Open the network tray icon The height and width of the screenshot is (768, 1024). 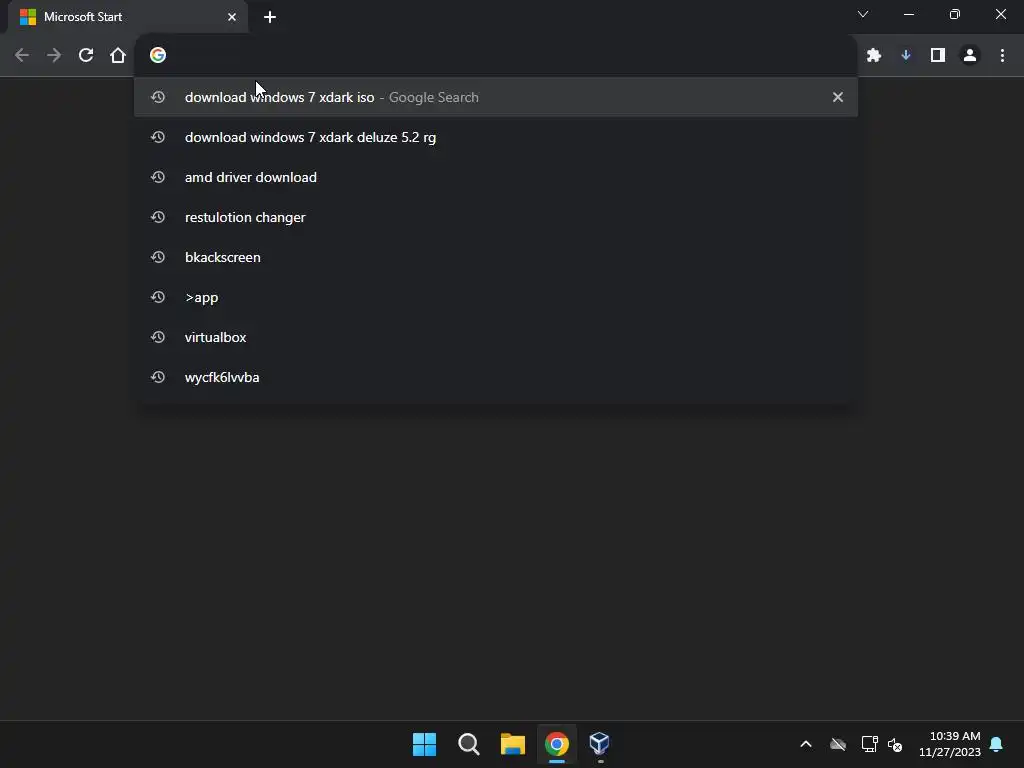click(x=869, y=744)
